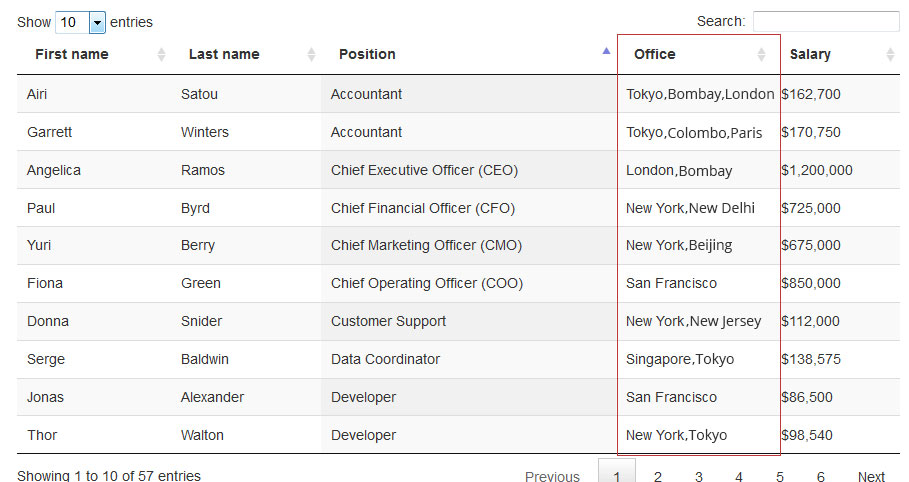Select the Angelica Ramos CEO position cell
Viewport: 909px width, 482px height.
coord(424,170)
